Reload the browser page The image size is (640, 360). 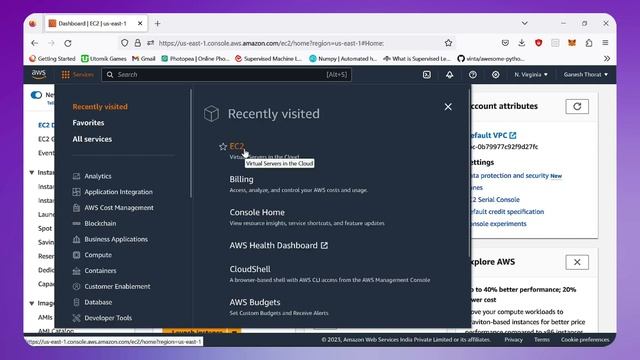(68, 43)
